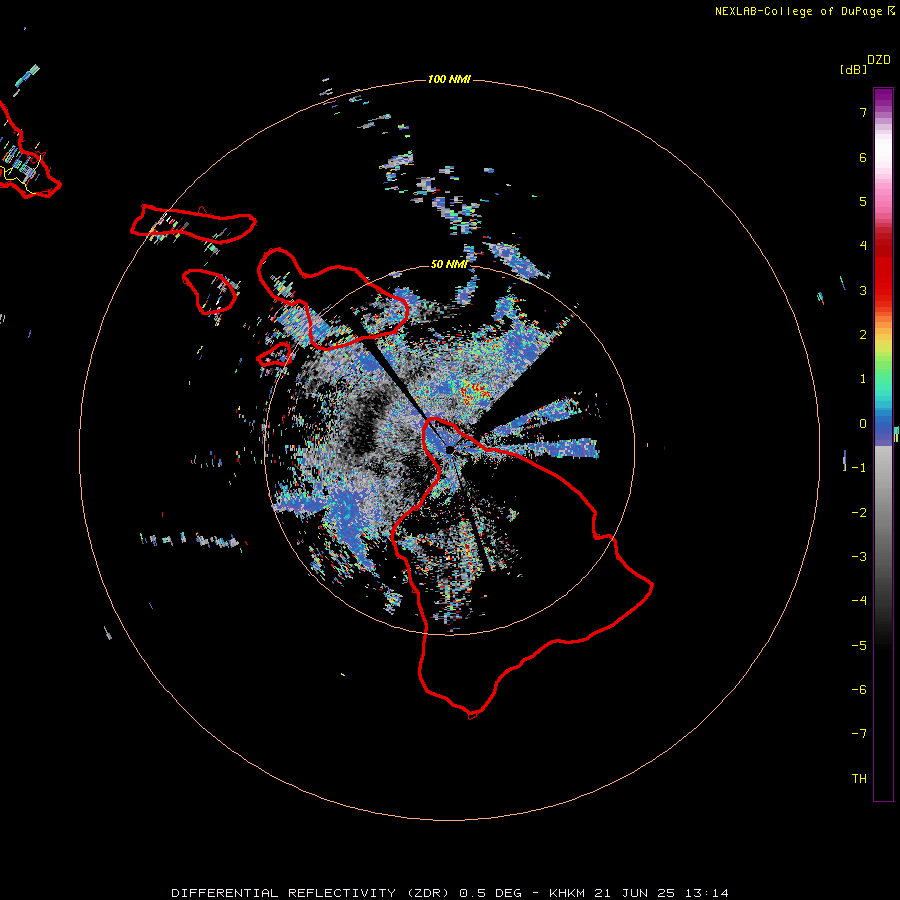
Task: Click the 3 value on color scale
Action: [x=863, y=290]
